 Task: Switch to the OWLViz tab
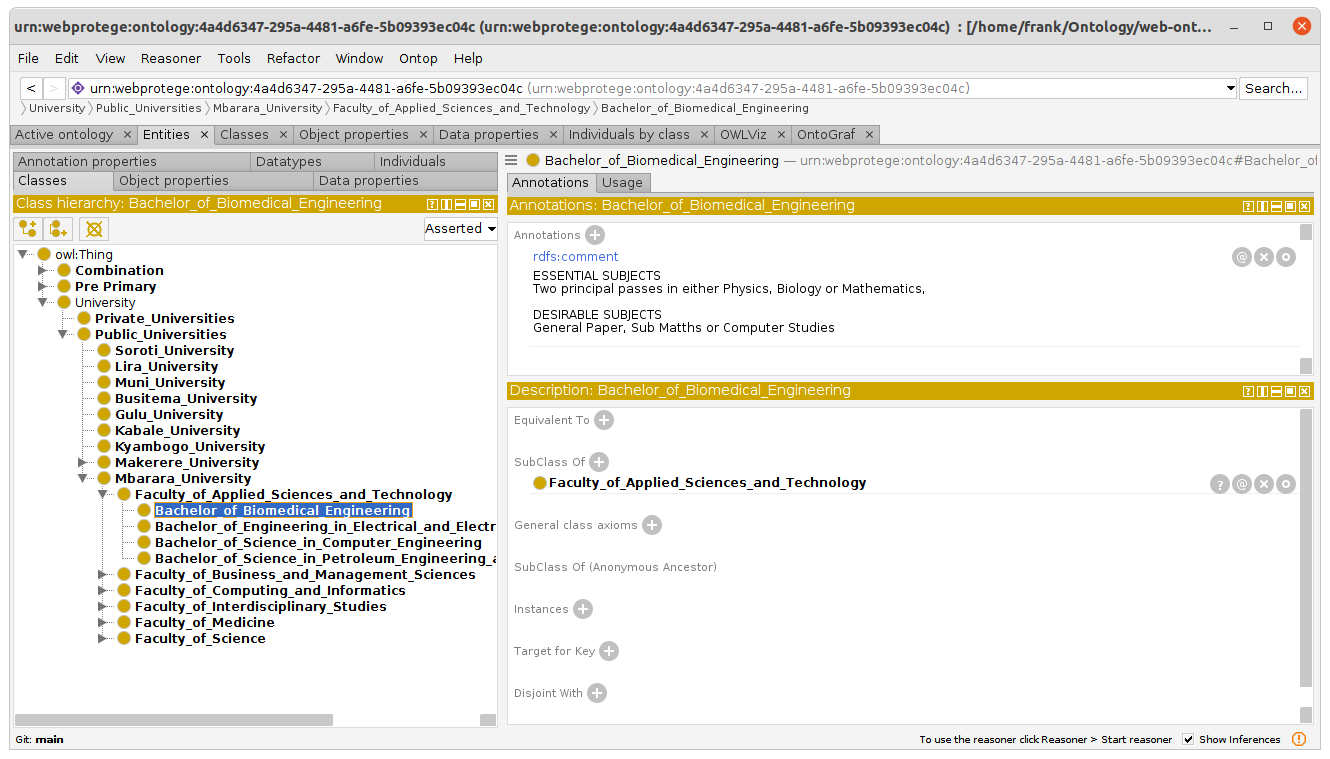[744, 134]
